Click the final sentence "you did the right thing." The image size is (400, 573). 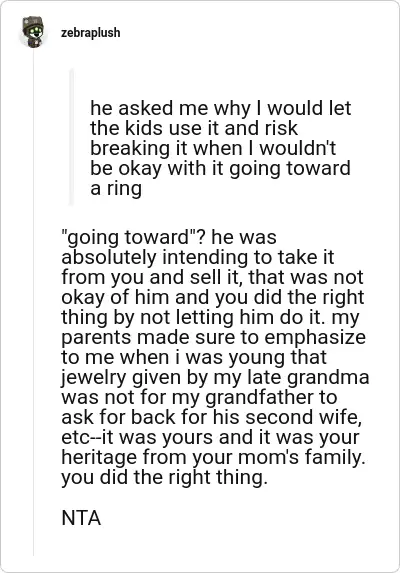164,478
